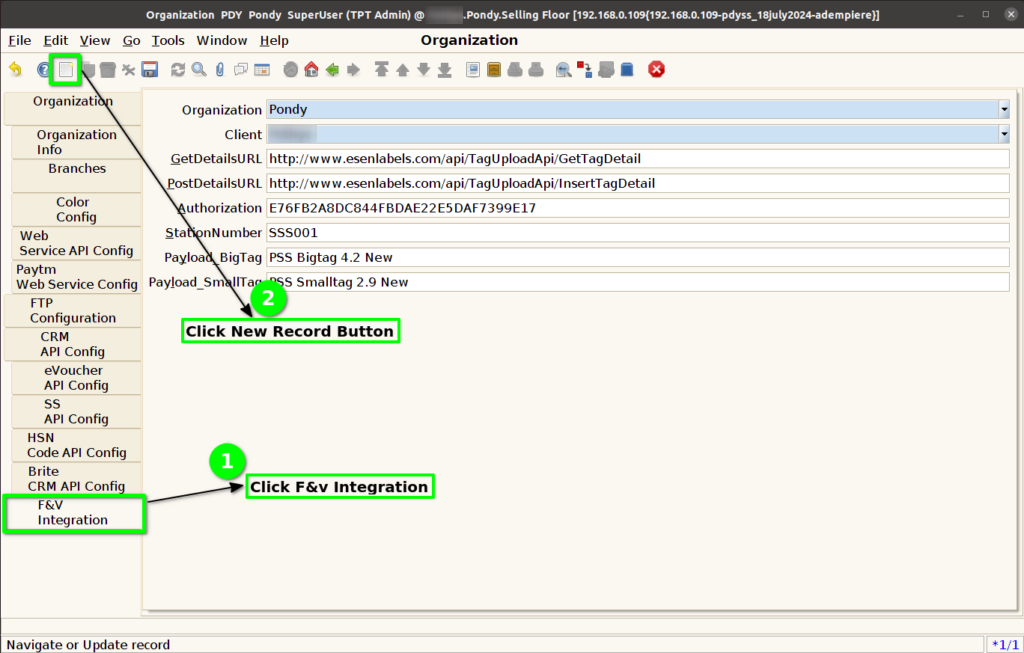Click the Report toolbar icon
This screenshot has width=1024, height=653.
(x=473, y=69)
